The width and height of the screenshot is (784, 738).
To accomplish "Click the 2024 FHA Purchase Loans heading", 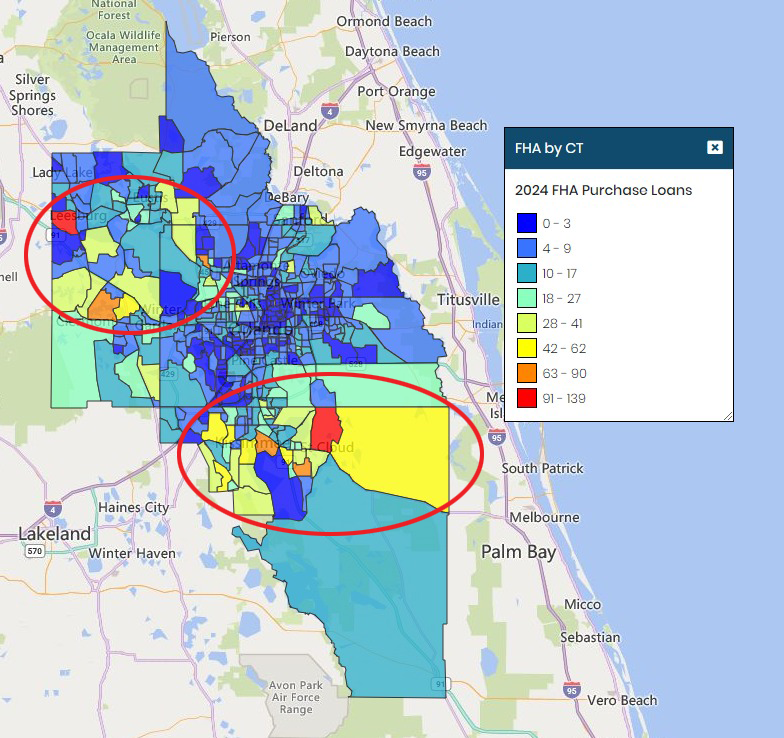I will [604, 190].
